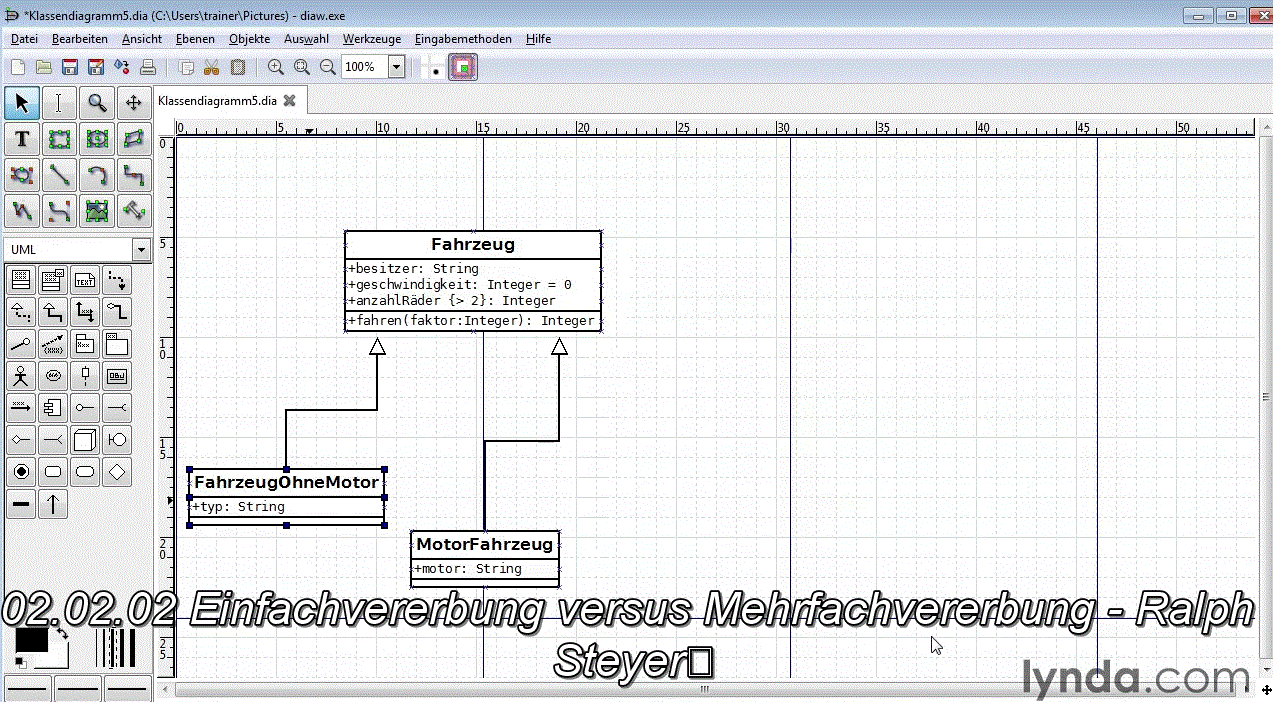Save the diagram with floppy icon
This screenshot has height=702, width=1273.
coord(70,67)
